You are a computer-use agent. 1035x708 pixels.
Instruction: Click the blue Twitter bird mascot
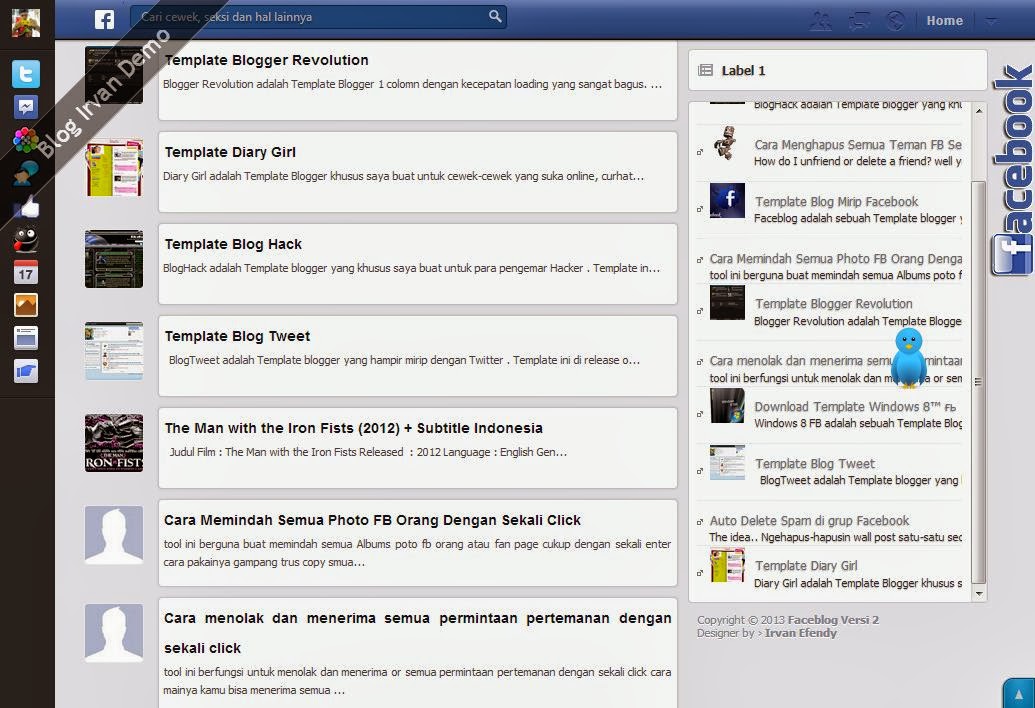[x=909, y=357]
